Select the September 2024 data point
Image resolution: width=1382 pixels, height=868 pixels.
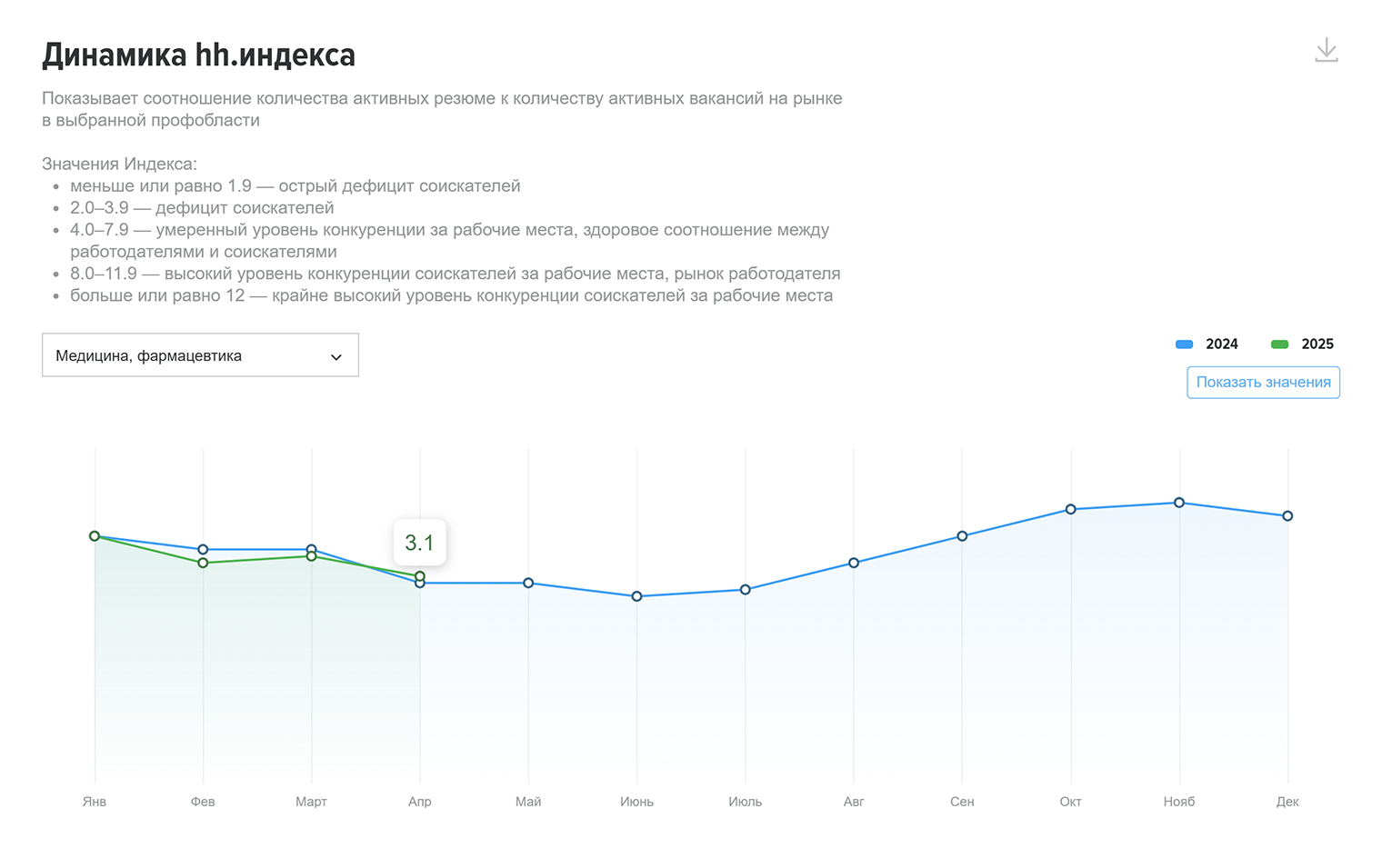pos(962,536)
